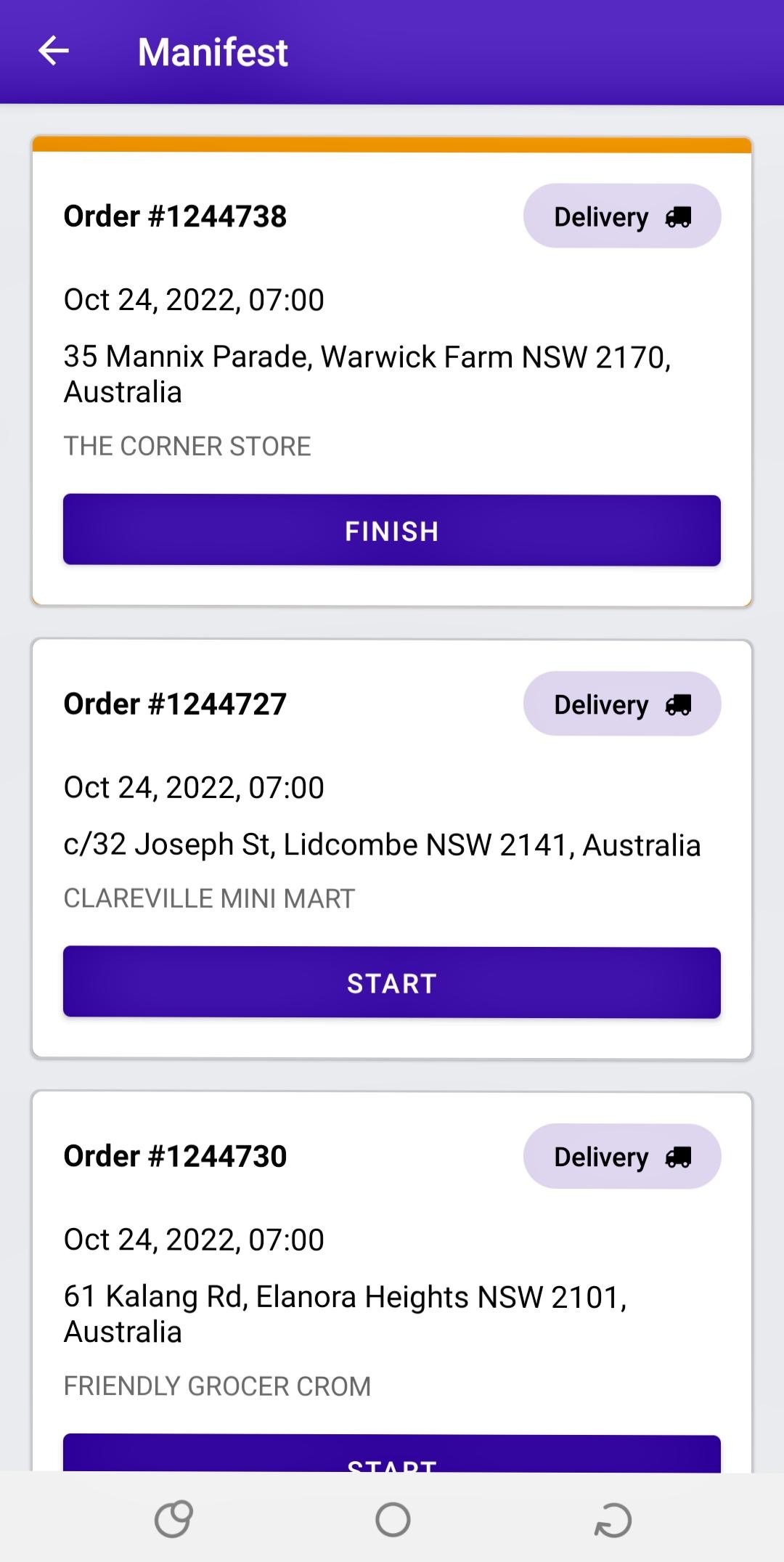This screenshot has height=1562, width=784.
Task: Start the Friendly Grocer Crom order
Action: click(x=392, y=1453)
